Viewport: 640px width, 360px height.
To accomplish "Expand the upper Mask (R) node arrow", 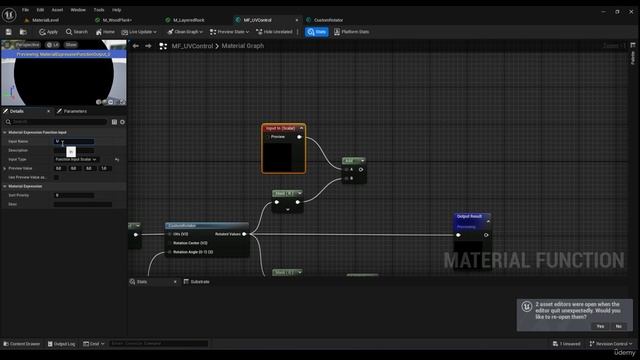I will pos(300,193).
